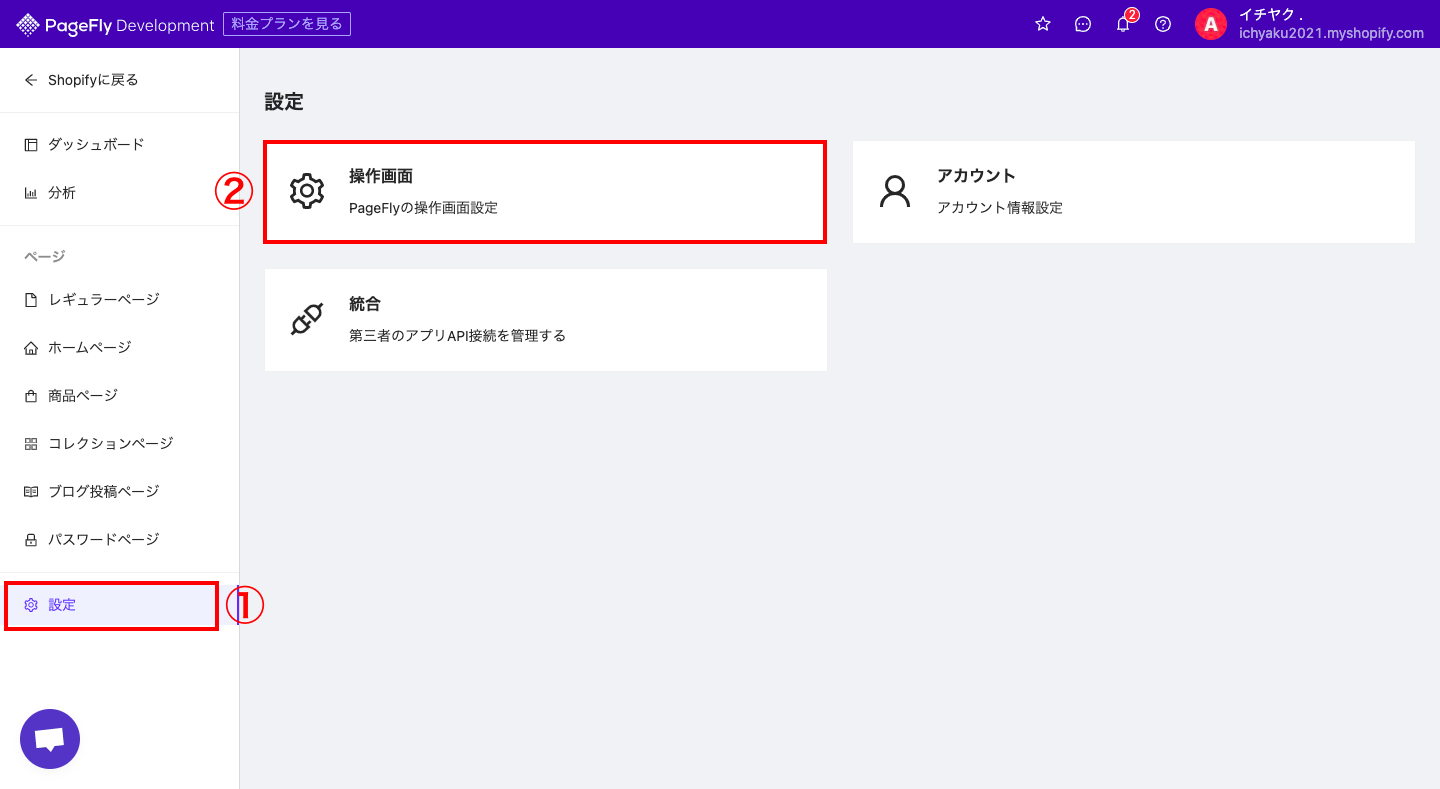The height and width of the screenshot is (789, 1440).
Task: Click the 分析 bar chart icon
Action: click(31, 193)
